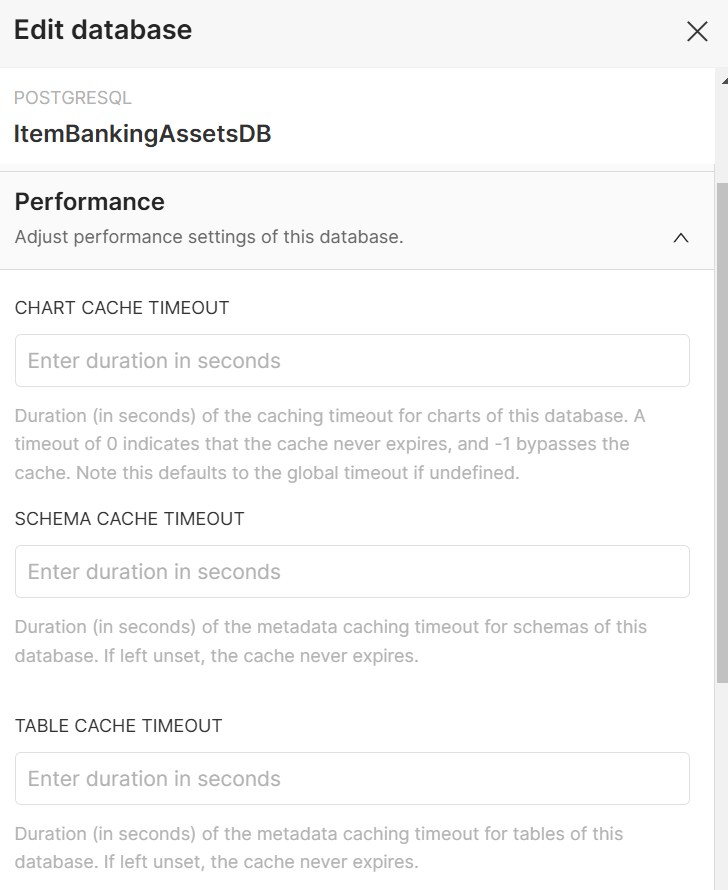Select the SCHEMA CACHE TIMEOUT label
Image resolution: width=728 pixels, height=890 pixels.
(x=130, y=519)
